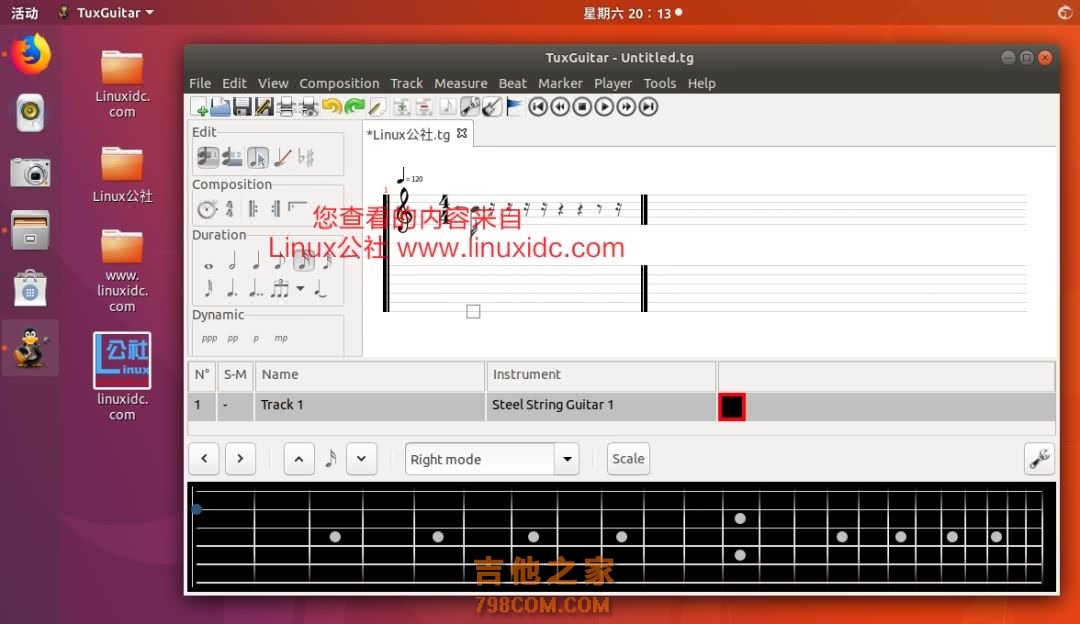Toggle tied note icon in Duration

tap(320, 288)
